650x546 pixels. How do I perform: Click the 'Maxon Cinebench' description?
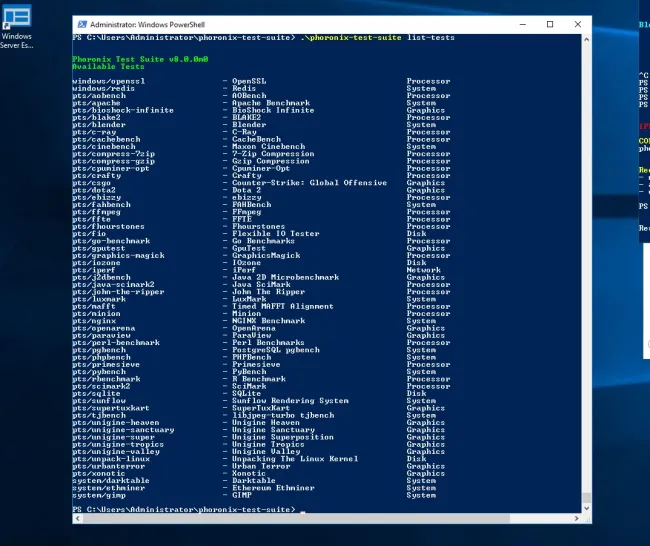tap(269, 147)
